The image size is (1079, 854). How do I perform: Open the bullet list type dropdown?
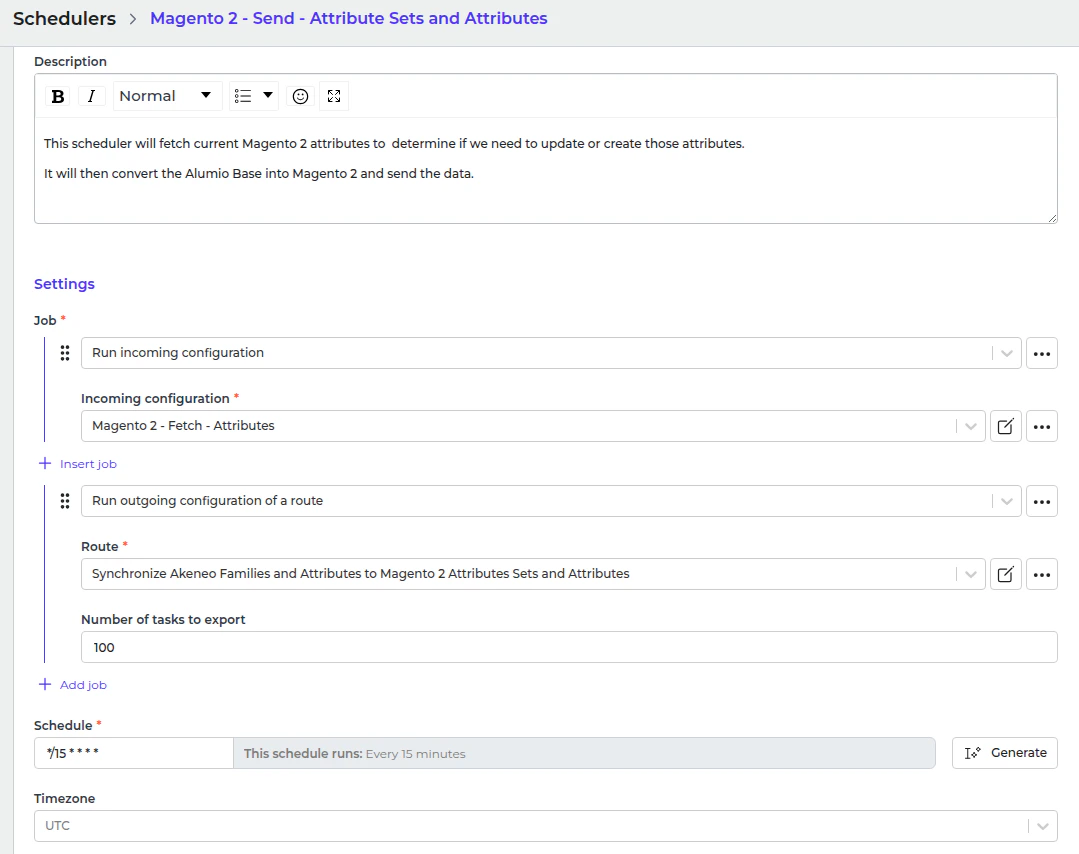253,96
